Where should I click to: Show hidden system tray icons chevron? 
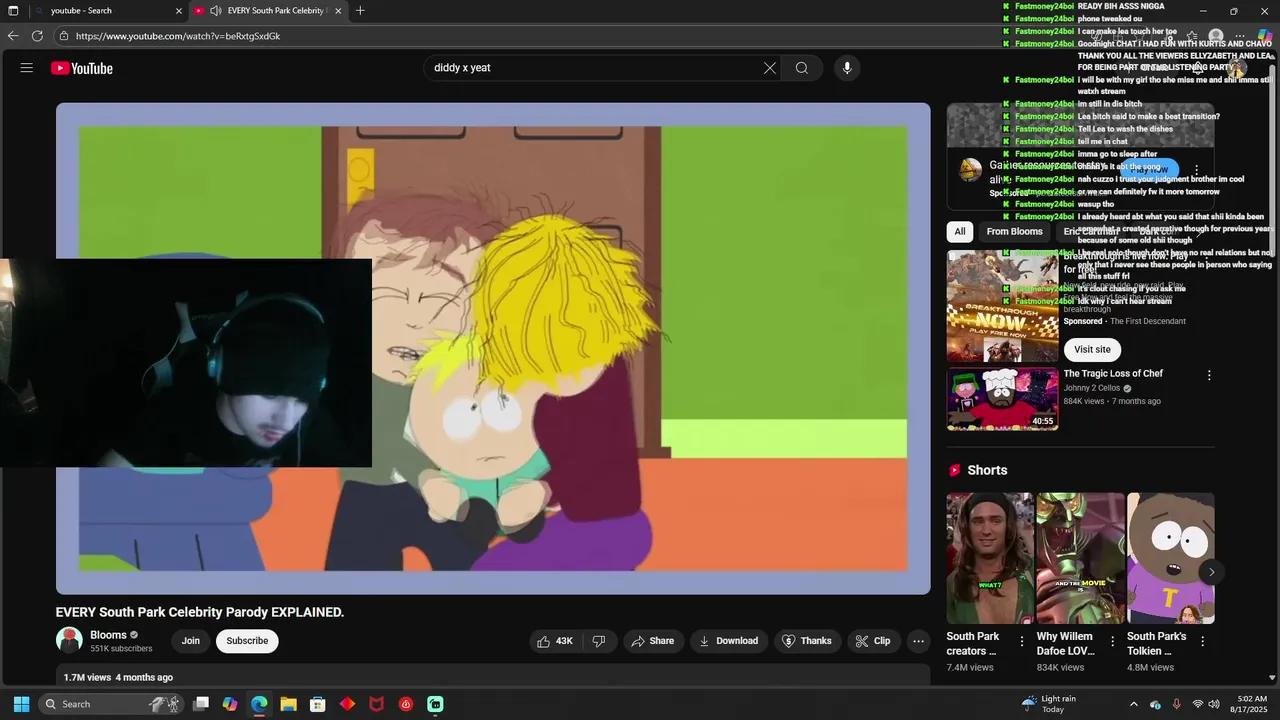1133,704
